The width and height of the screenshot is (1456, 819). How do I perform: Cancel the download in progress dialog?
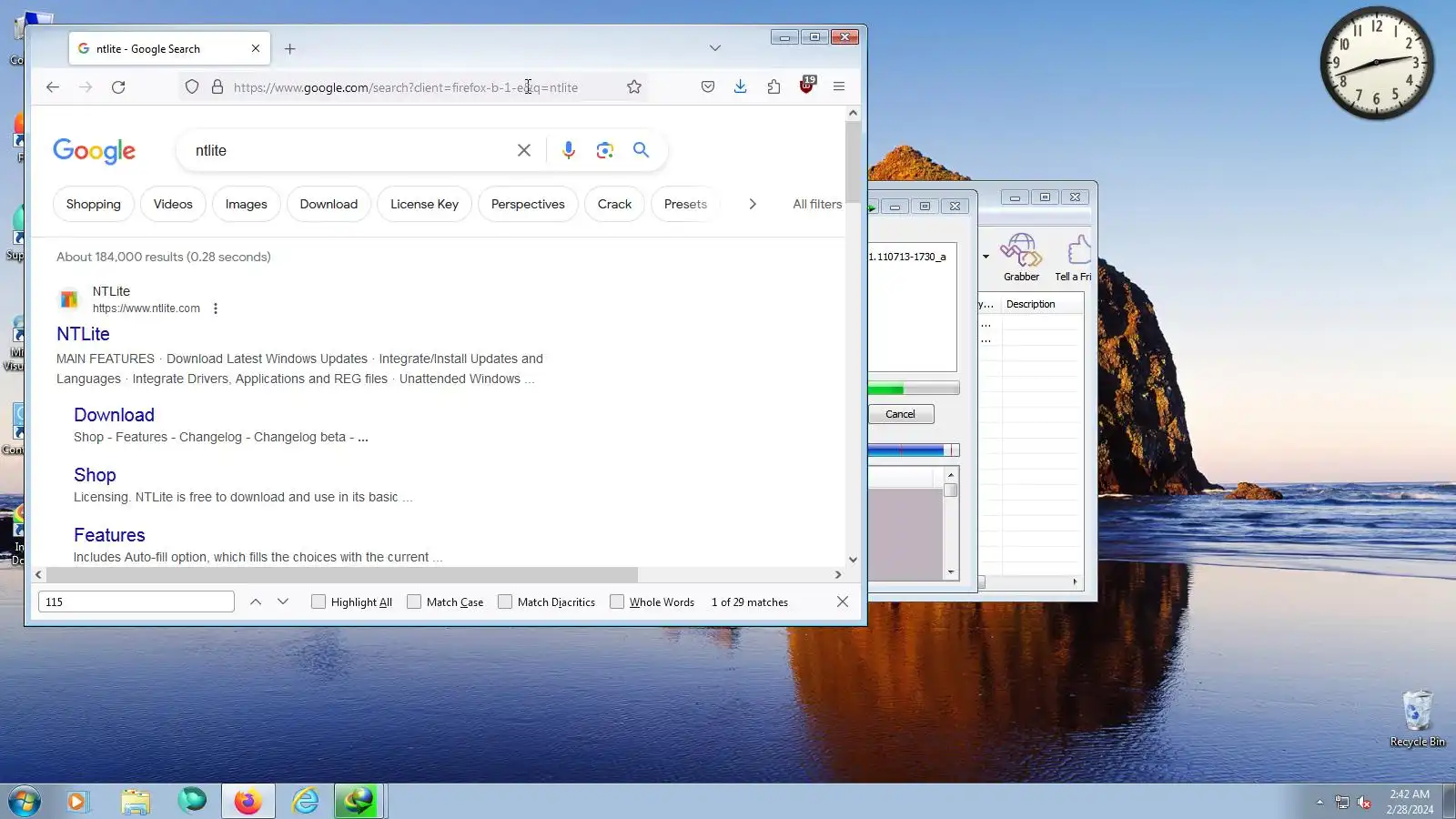(x=900, y=414)
